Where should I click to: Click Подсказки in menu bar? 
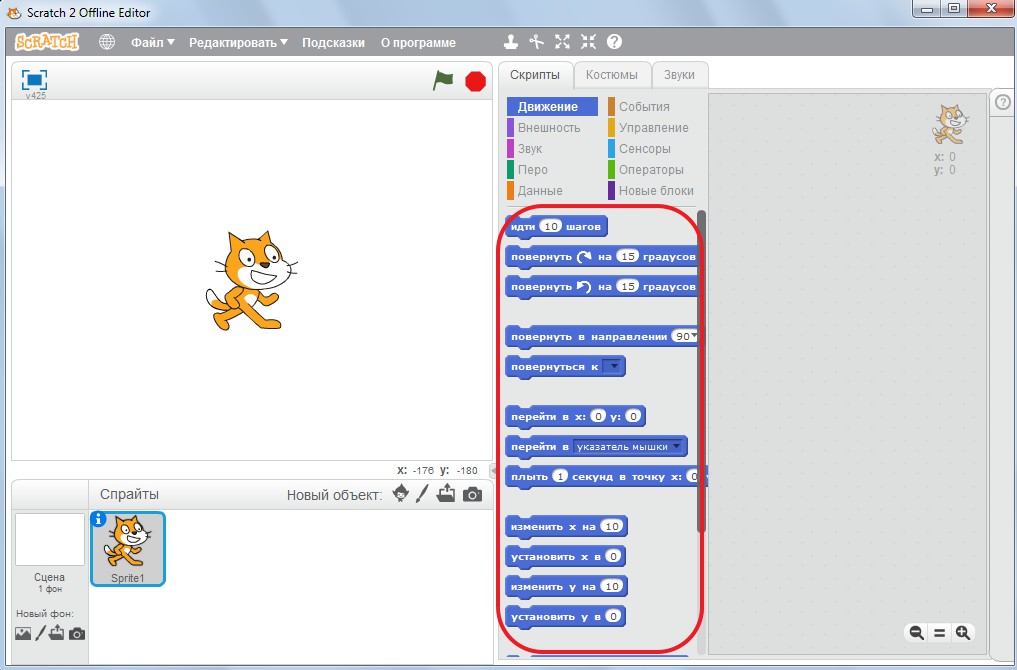[x=333, y=43]
